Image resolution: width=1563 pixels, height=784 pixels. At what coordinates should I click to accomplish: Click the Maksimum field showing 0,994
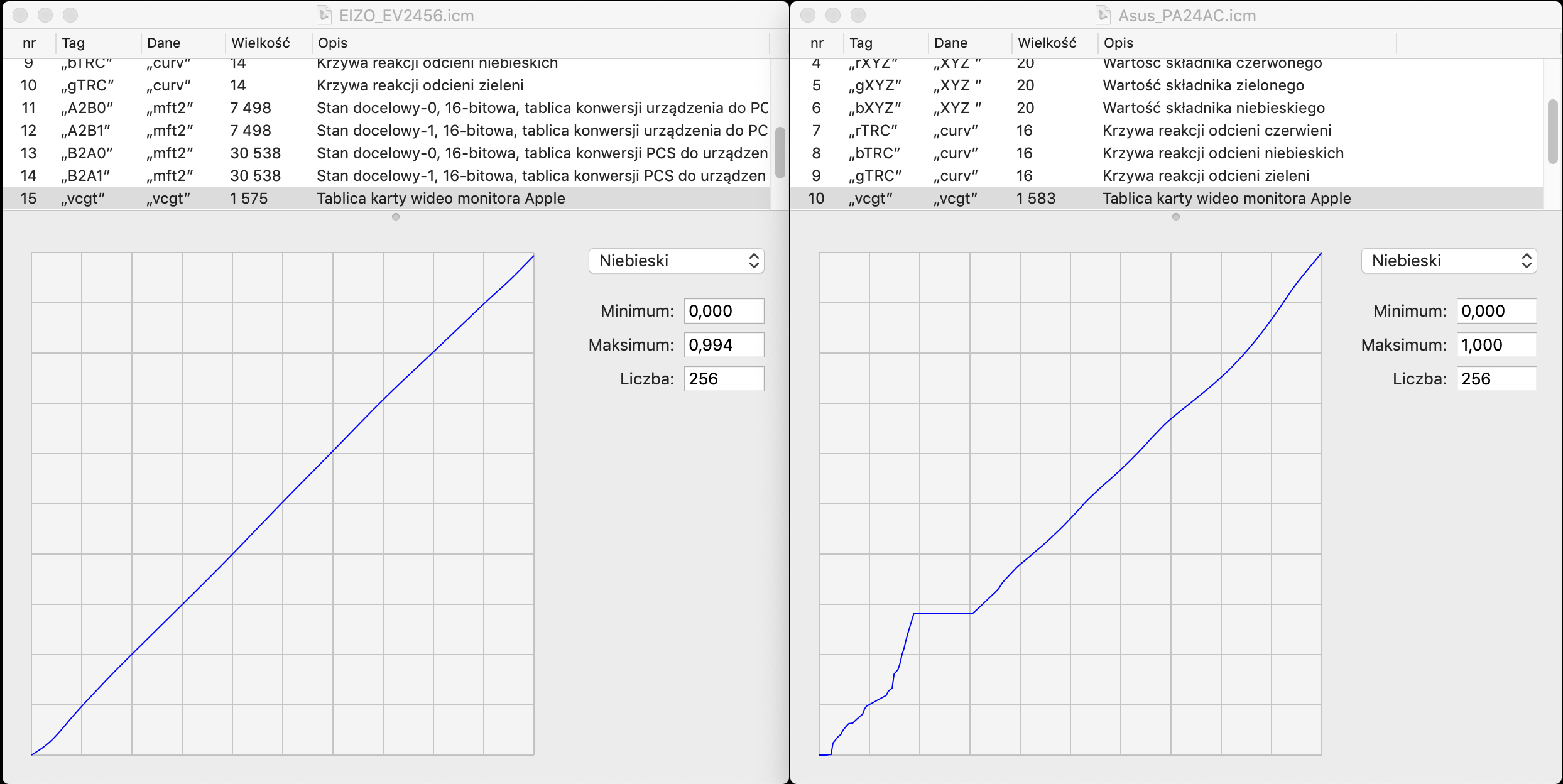tap(724, 345)
